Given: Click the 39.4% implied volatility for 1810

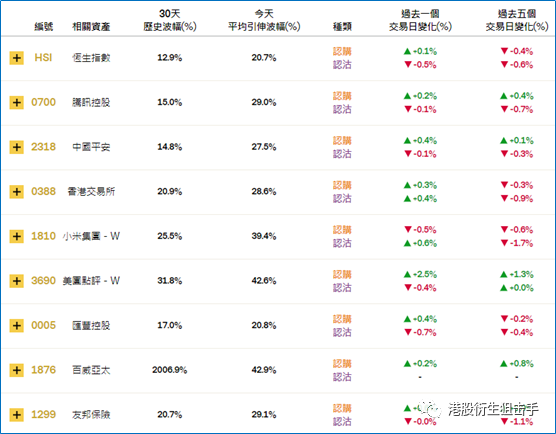Looking at the screenshot, I should coord(264,236).
